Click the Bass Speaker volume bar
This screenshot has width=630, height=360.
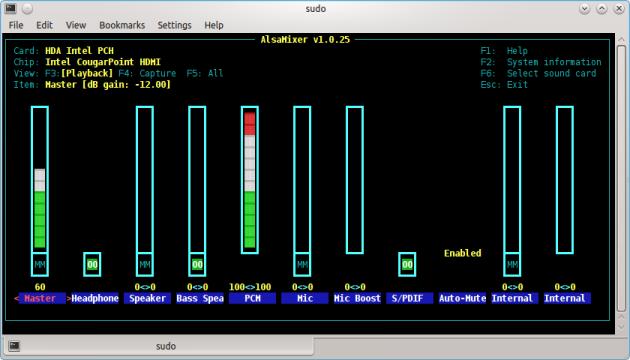[x=197, y=180]
